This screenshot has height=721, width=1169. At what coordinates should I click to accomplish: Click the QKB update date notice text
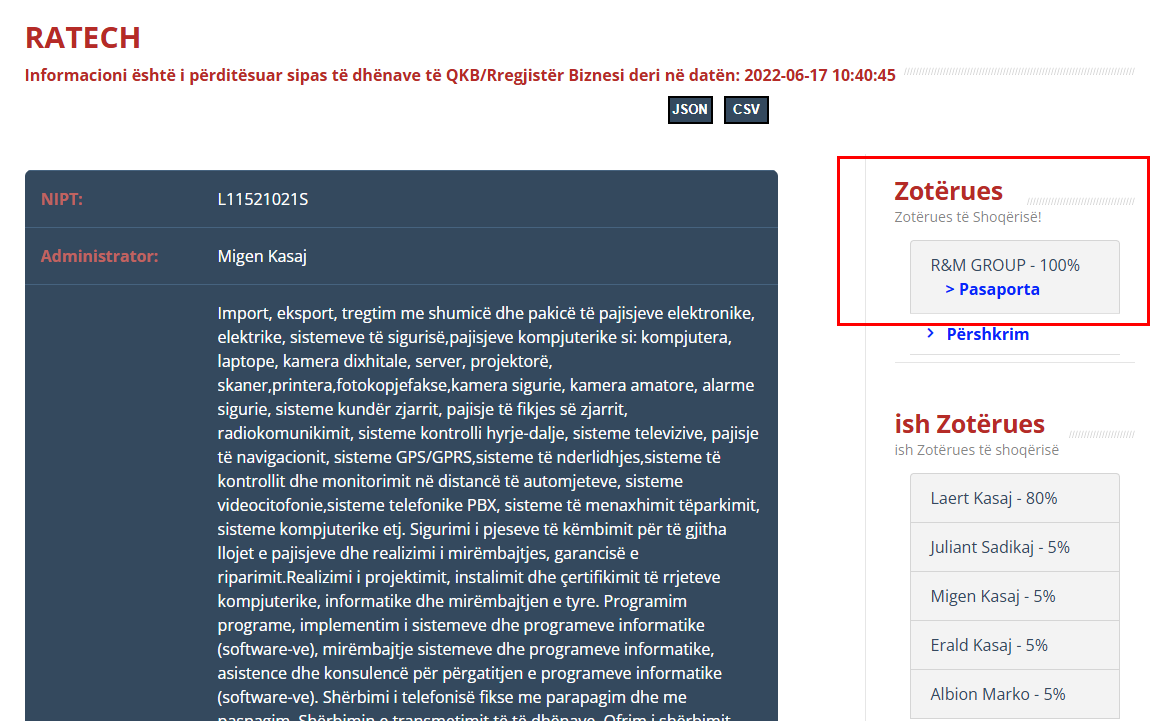[460, 75]
